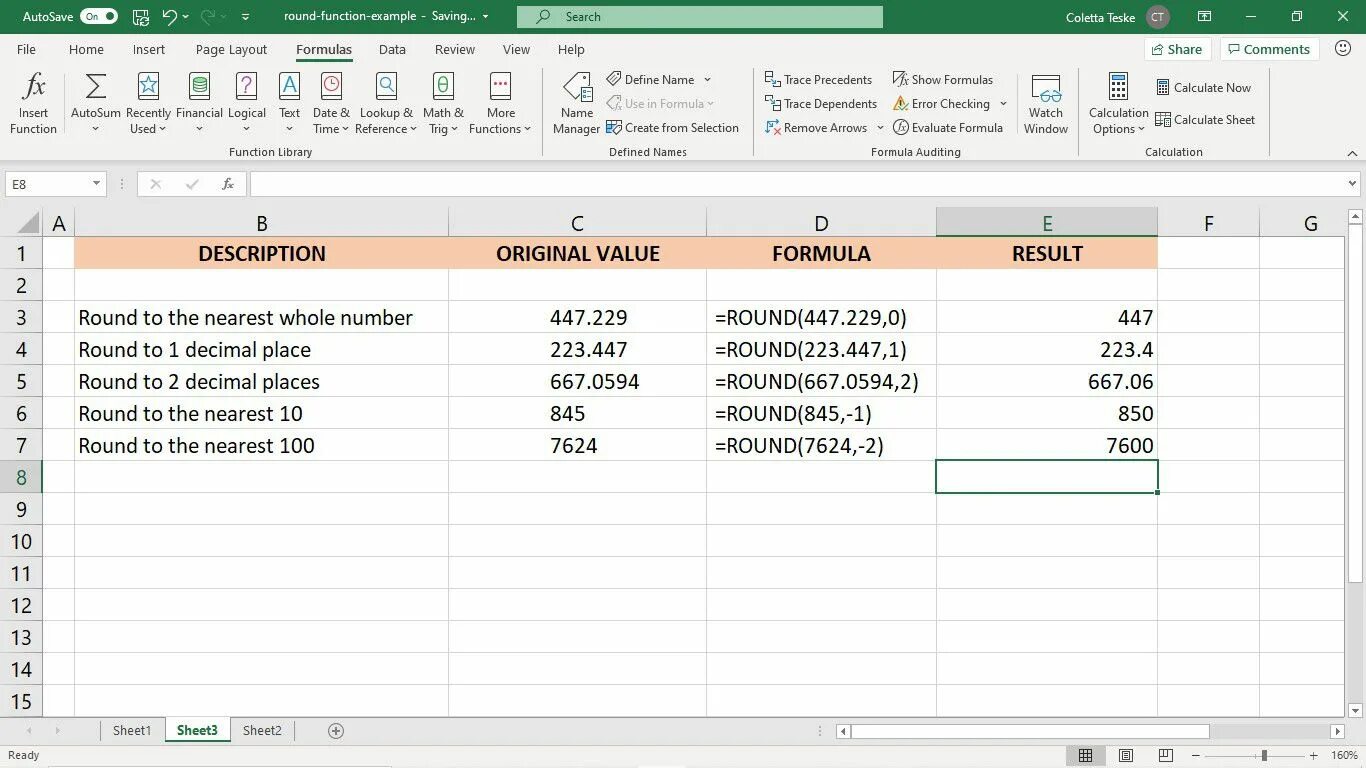Click the Save icon in title bar
This screenshot has height=768, width=1366.
tap(141, 17)
